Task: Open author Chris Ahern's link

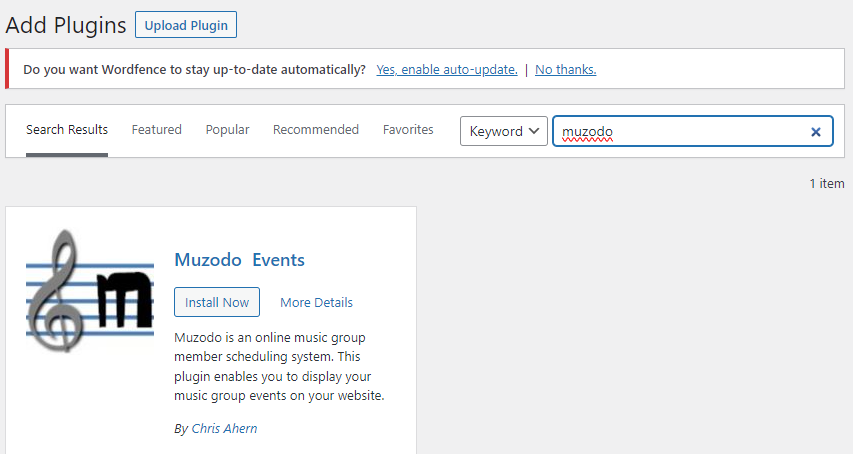Action: pos(224,428)
